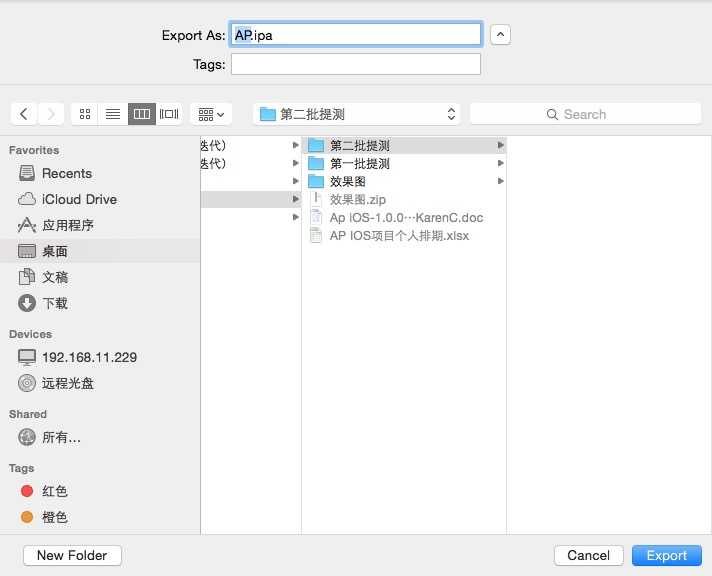
Task: Click the Cancel button
Action: point(588,555)
